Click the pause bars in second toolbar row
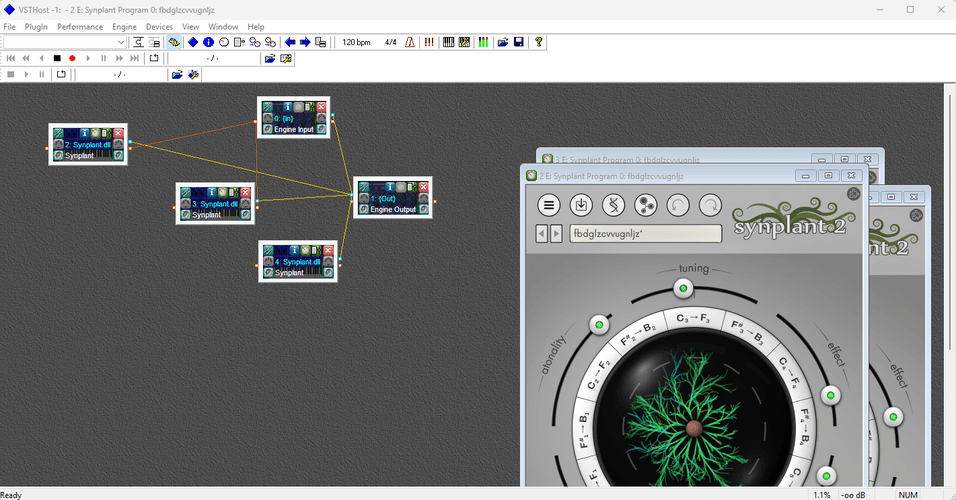956x500 pixels. pyautogui.click(x=104, y=59)
